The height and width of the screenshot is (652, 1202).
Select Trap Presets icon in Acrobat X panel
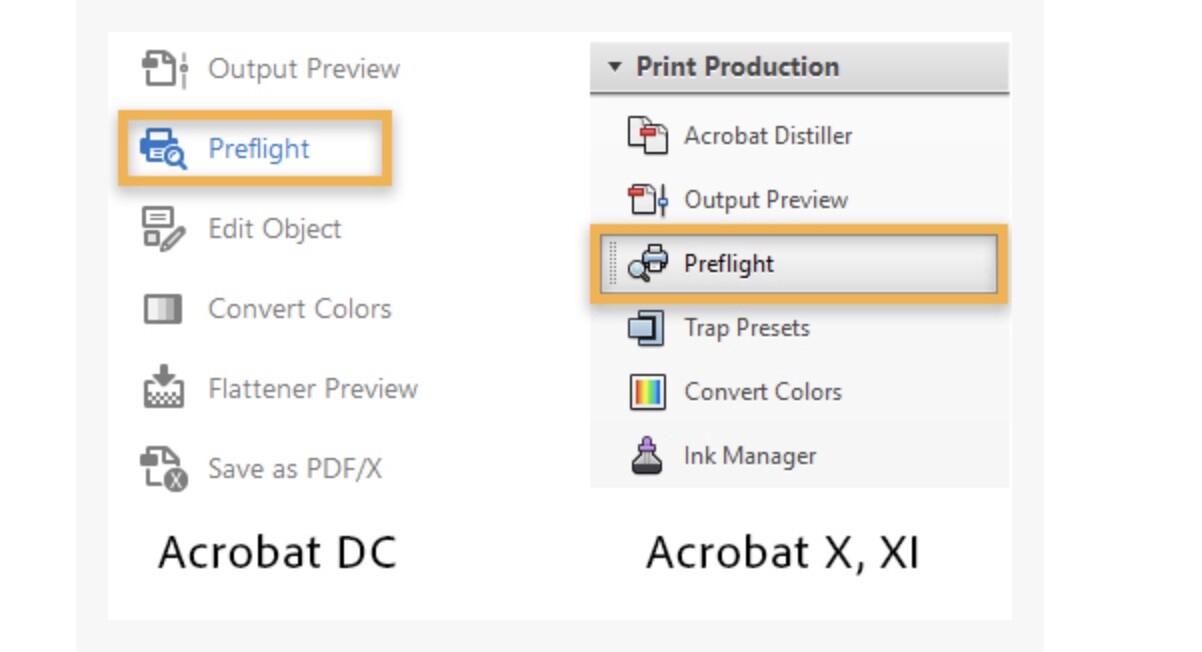coord(651,327)
